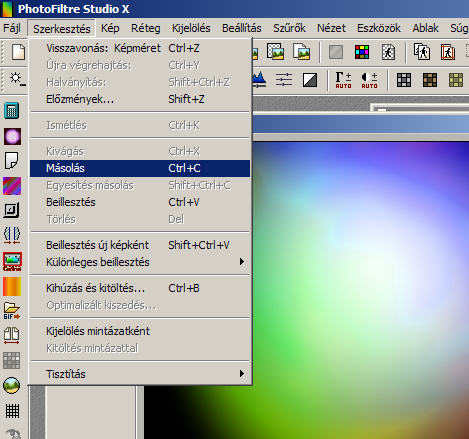Click the duplicate pages running man icon
The width and height of the screenshot is (469, 439).
tap(422, 52)
